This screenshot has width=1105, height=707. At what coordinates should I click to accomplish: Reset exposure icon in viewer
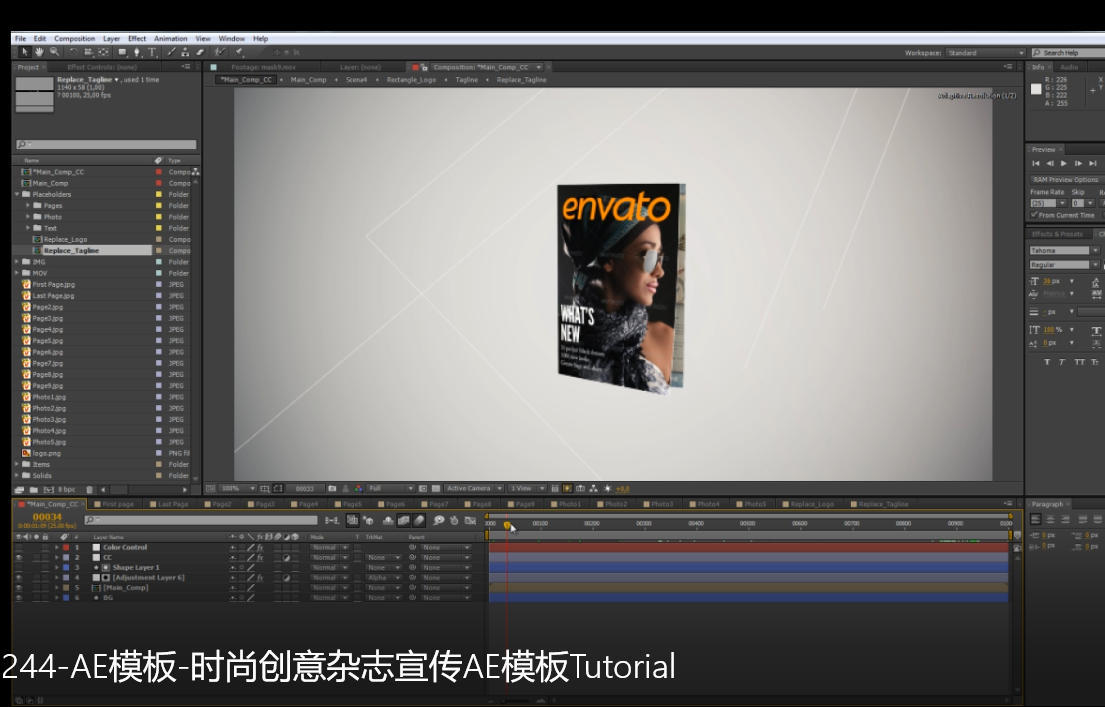click(x=608, y=488)
